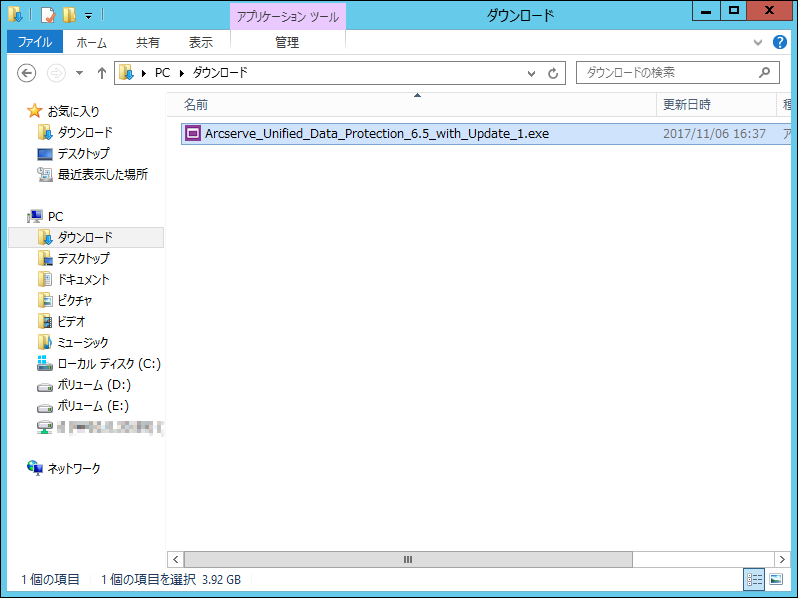798x598 pixels.
Task: Switch to the 共有 ribbon tab
Action: tap(148, 43)
